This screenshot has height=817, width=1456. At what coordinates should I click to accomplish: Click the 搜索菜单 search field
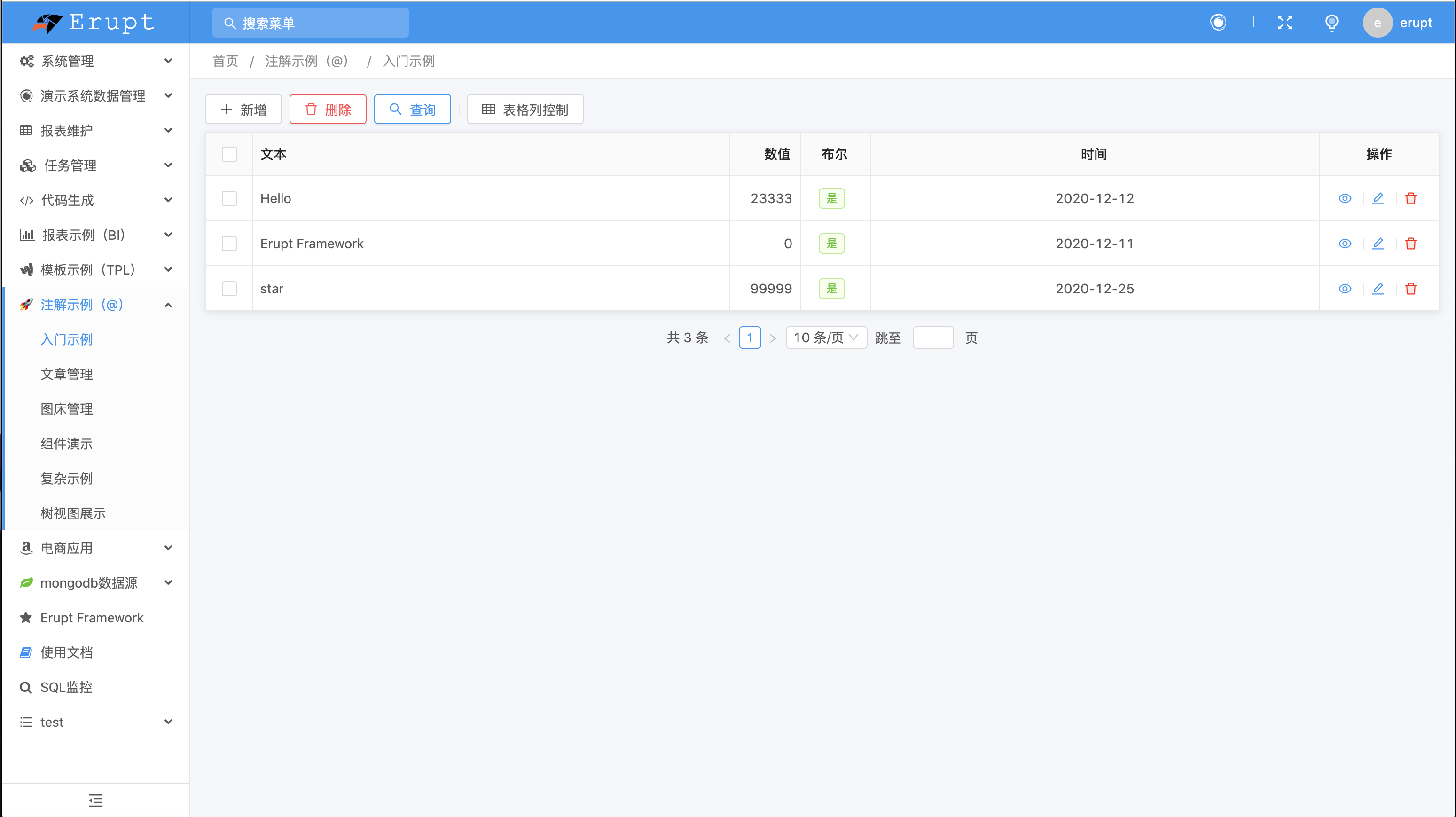(311, 23)
